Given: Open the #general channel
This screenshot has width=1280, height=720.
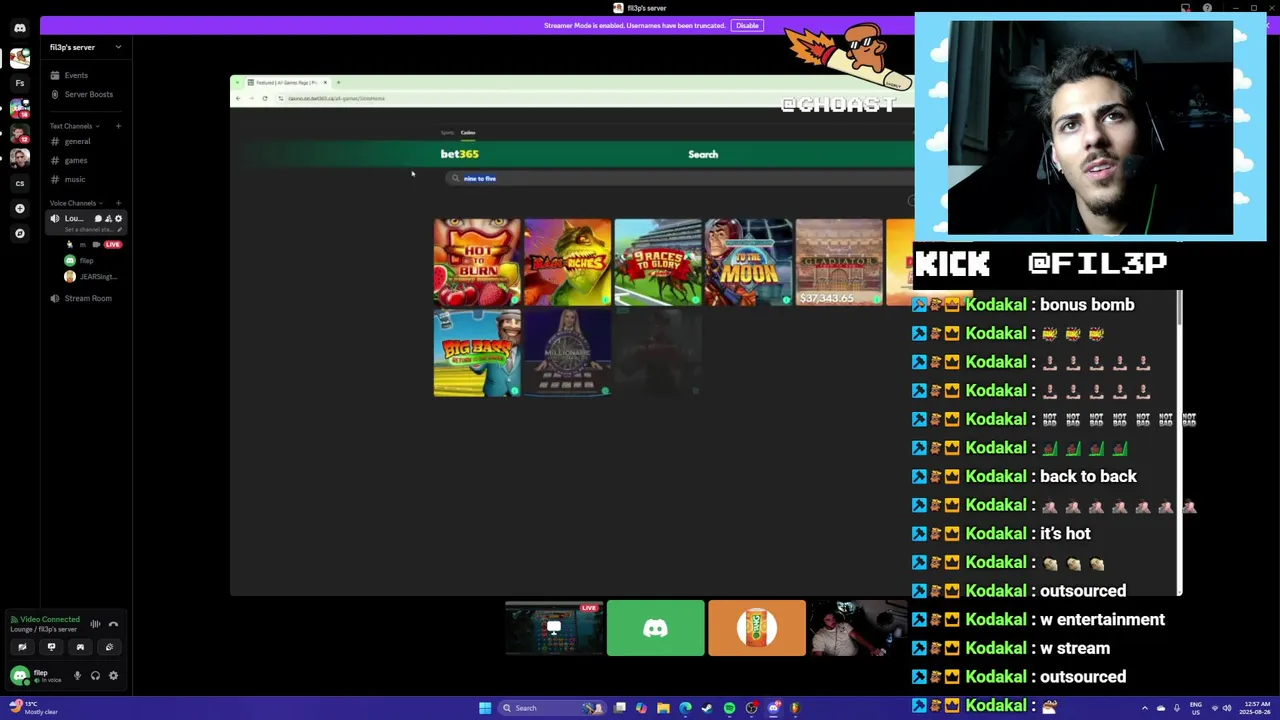Looking at the screenshot, I should [77, 141].
